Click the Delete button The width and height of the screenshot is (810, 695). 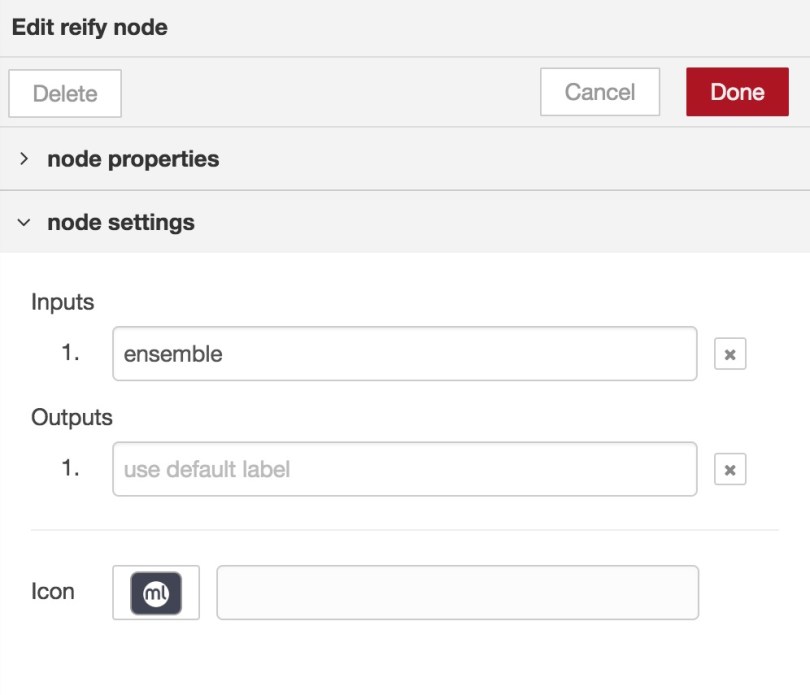64,92
